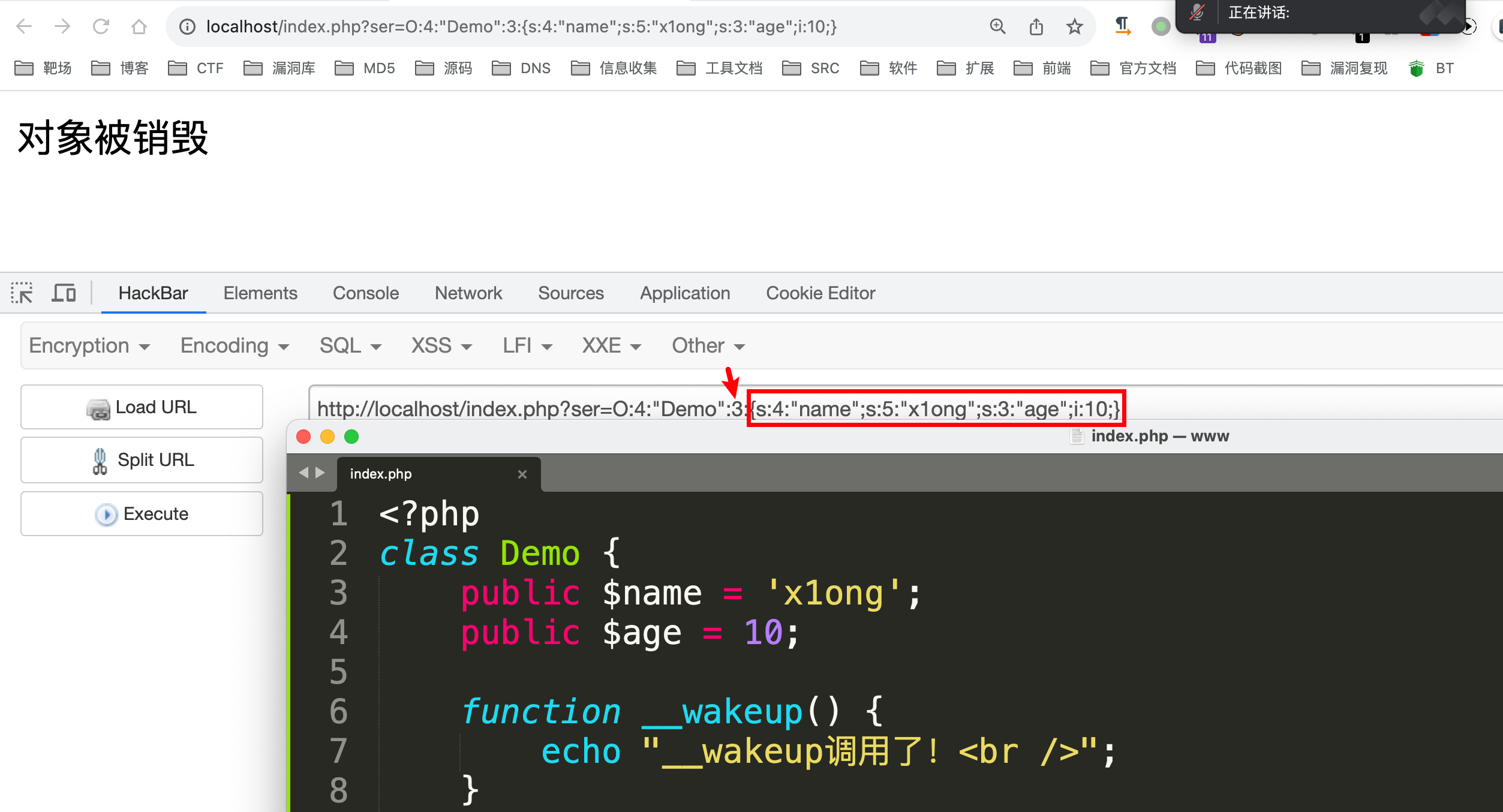Expand the LFI dropdown
Screen dimensions: 1503x812
pos(527,346)
